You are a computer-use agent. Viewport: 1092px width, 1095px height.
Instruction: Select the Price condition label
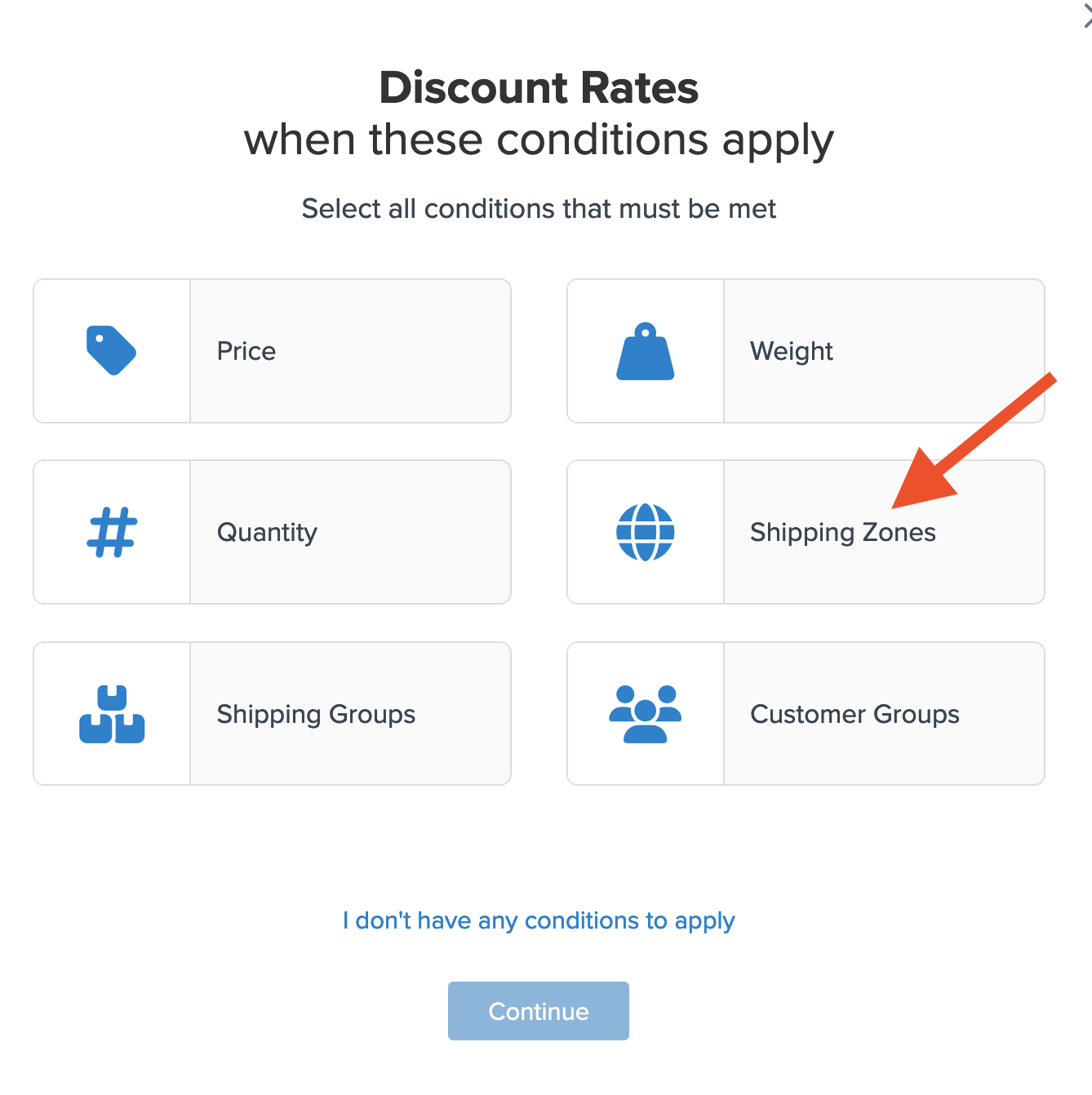tap(246, 352)
